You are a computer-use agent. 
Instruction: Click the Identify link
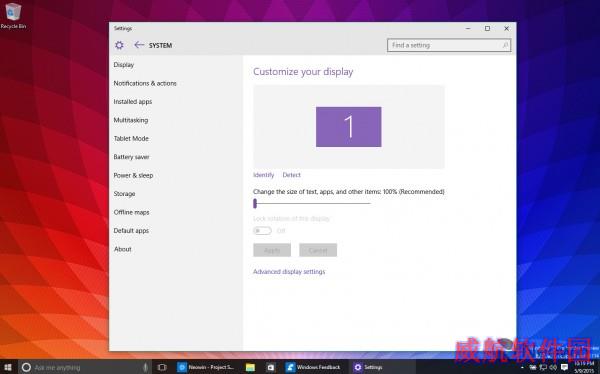pyautogui.click(x=264, y=175)
